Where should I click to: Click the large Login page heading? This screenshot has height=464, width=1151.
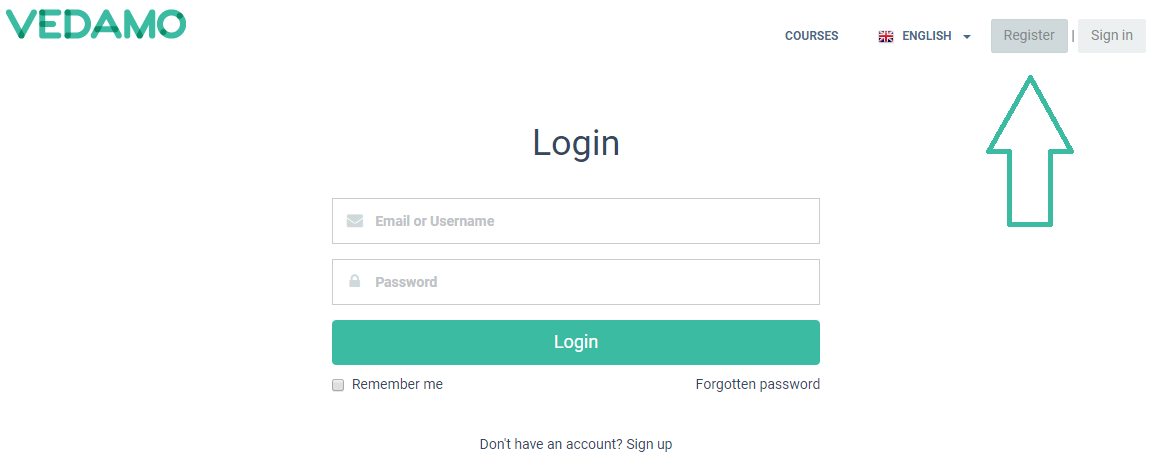(576, 142)
